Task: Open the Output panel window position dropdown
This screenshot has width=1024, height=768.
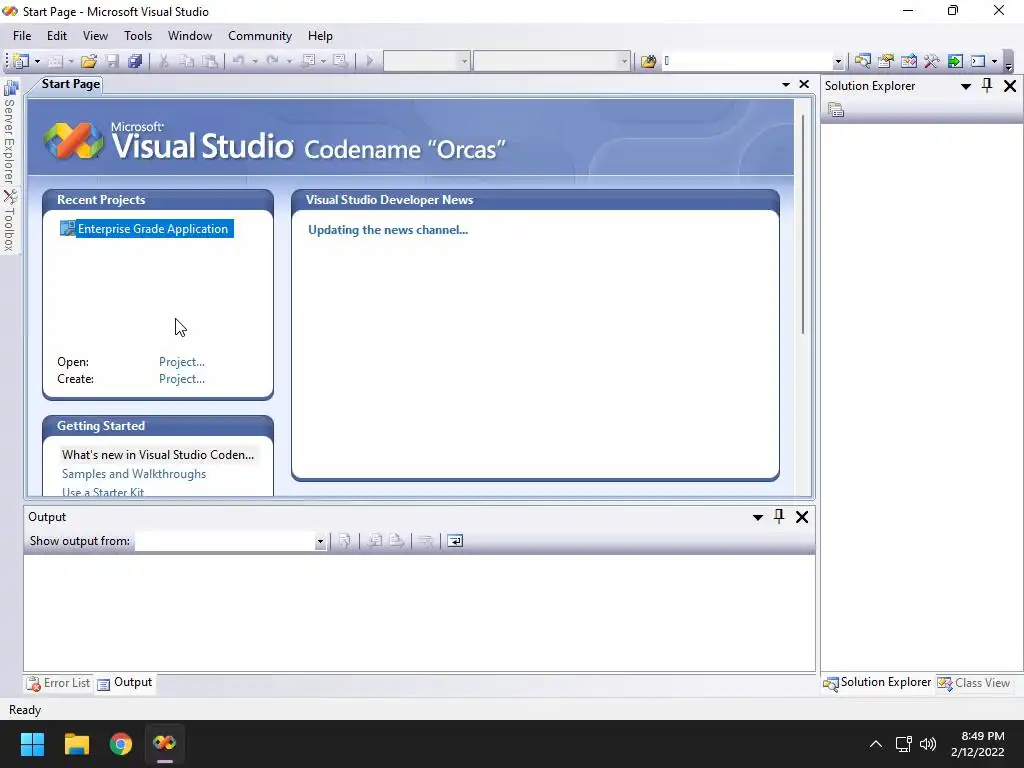Action: [x=758, y=517]
